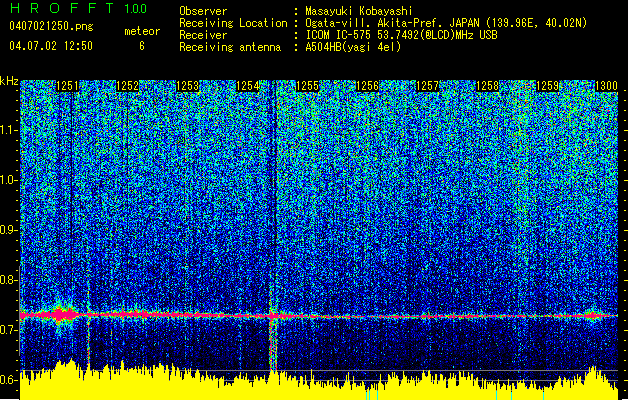Click the date stamp 04.07.02 12:50
The image size is (629, 400).
(x=51, y=46)
